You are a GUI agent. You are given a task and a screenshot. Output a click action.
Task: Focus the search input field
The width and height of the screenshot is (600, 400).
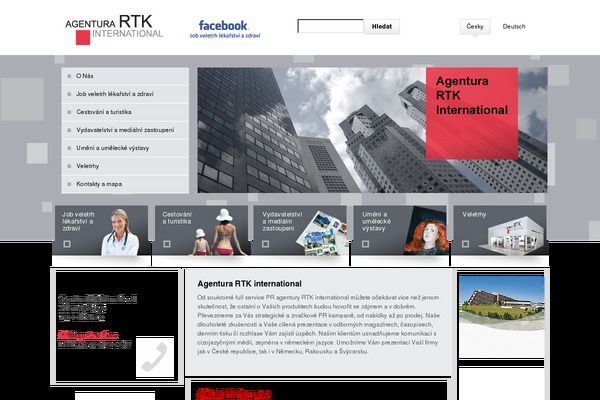click(331, 26)
